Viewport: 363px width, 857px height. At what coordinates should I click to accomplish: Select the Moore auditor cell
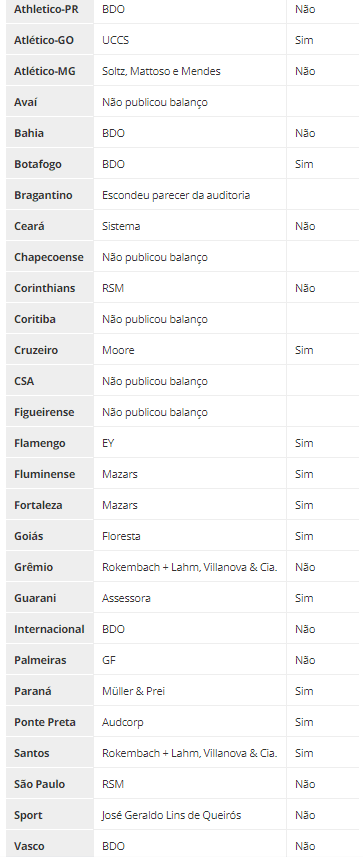click(190, 350)
